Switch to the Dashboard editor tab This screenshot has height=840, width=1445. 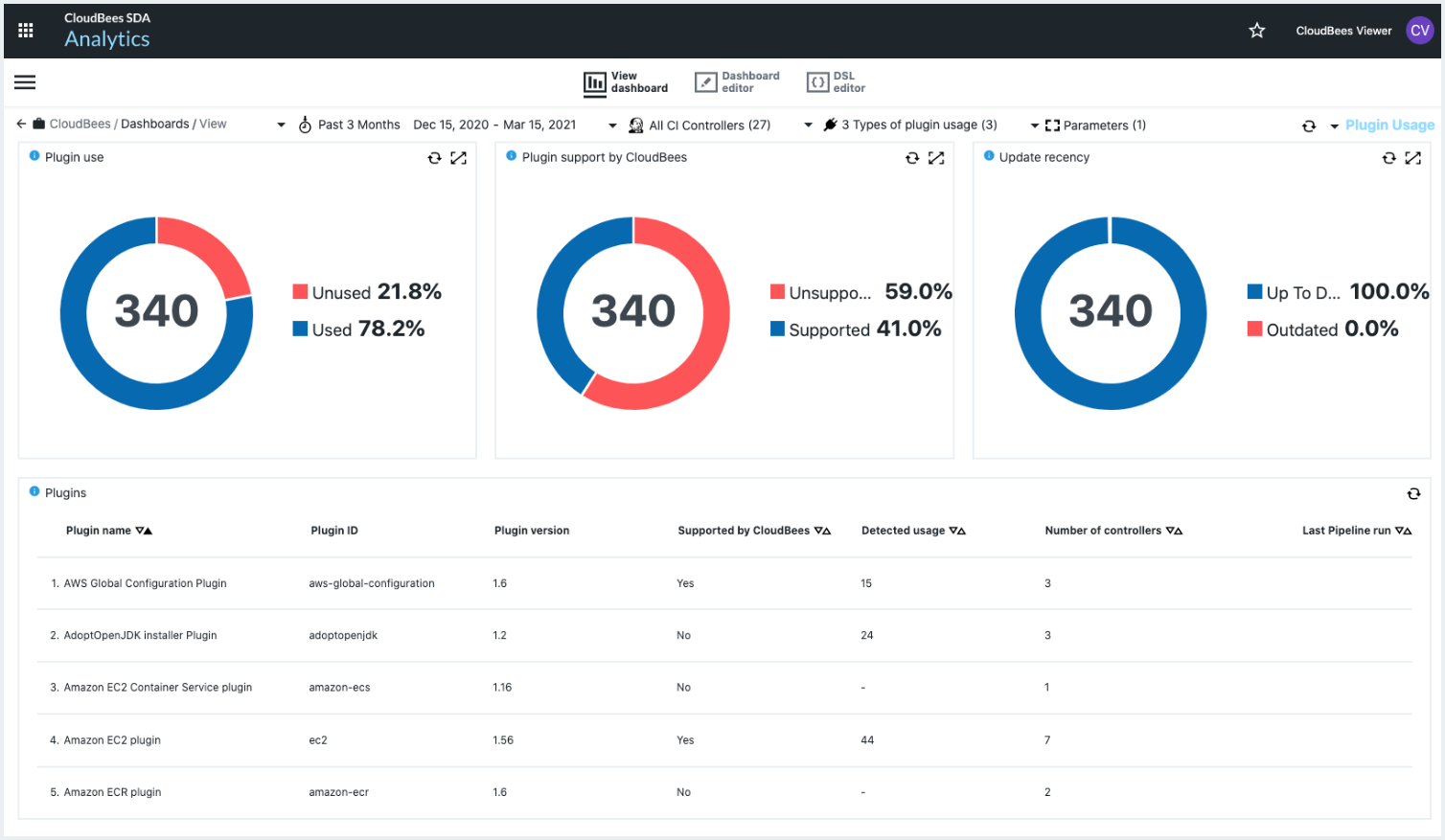tap(737, 82)
